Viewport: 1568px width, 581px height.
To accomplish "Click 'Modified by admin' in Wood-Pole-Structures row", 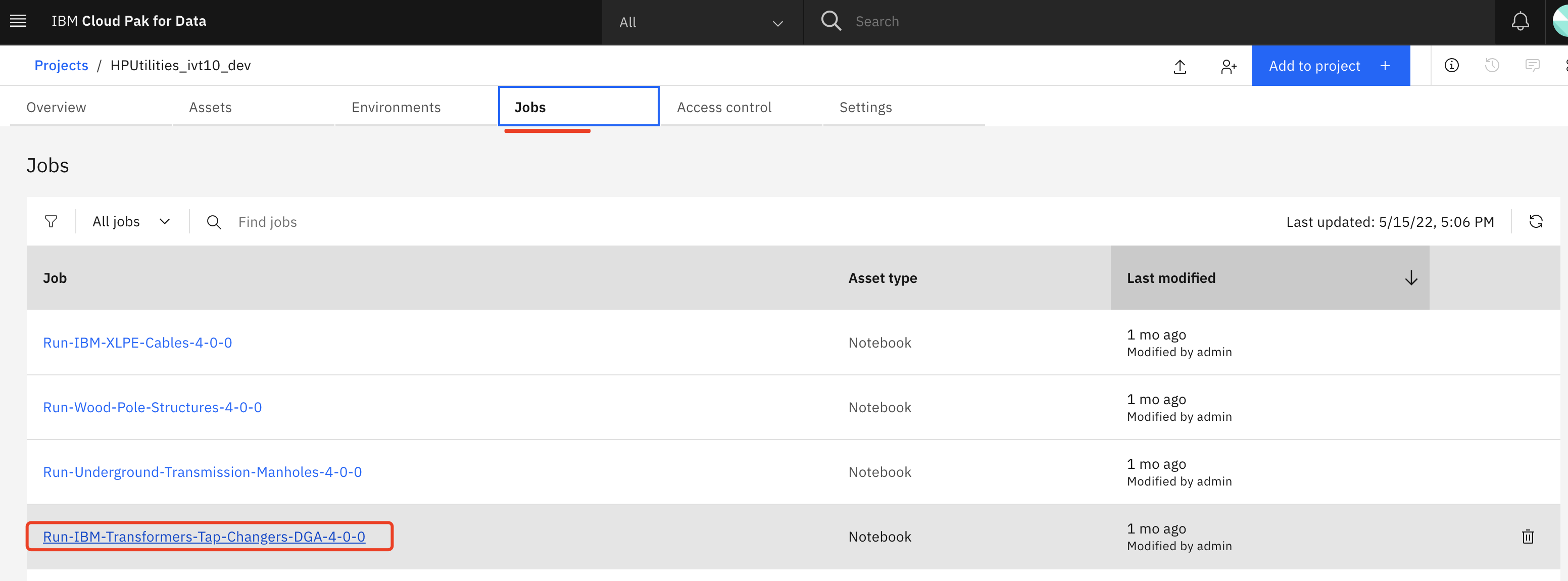I will tap(1179, 417).
